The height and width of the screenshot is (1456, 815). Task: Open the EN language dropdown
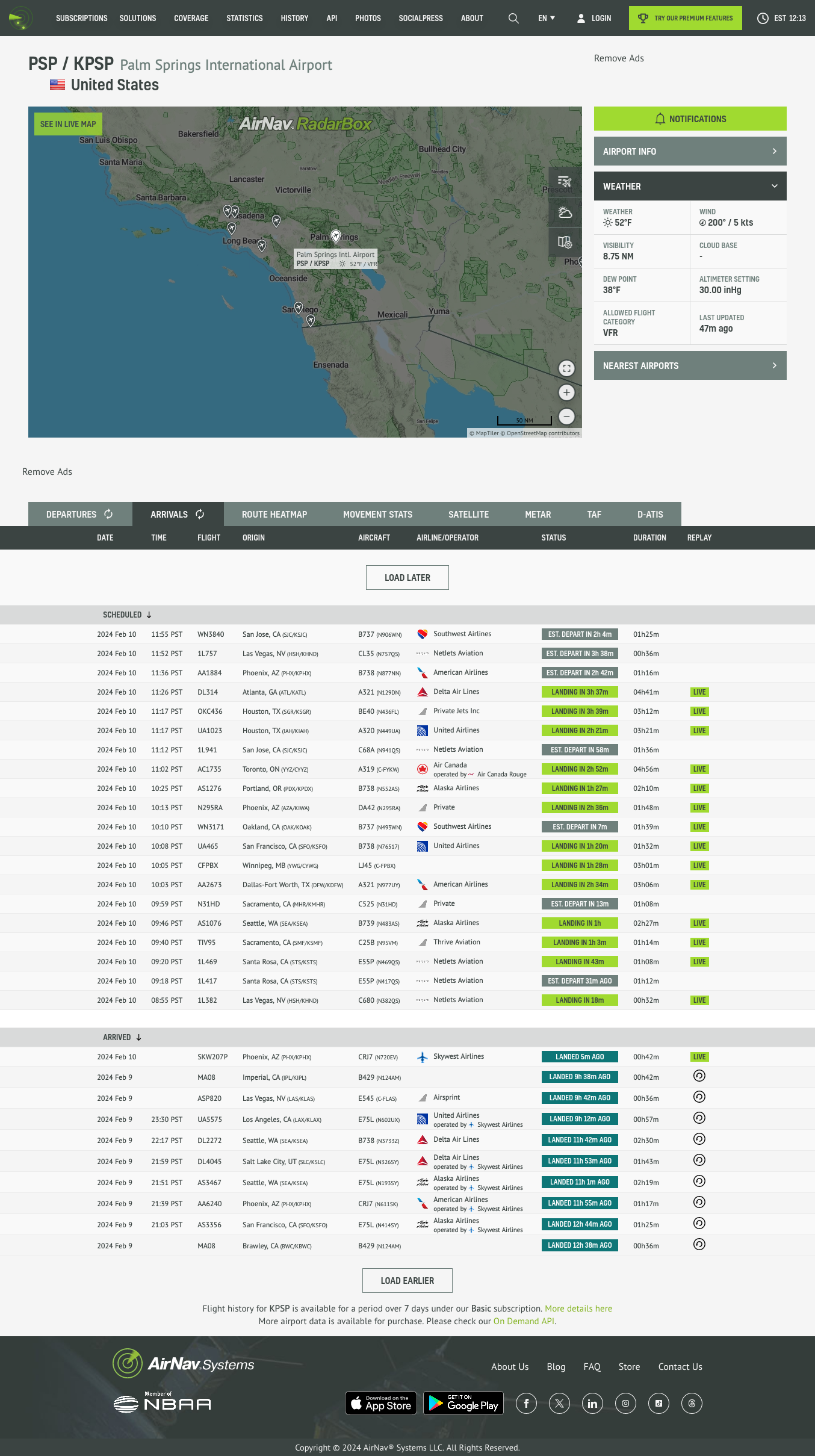pyautogui.click(x=547, y=18)
